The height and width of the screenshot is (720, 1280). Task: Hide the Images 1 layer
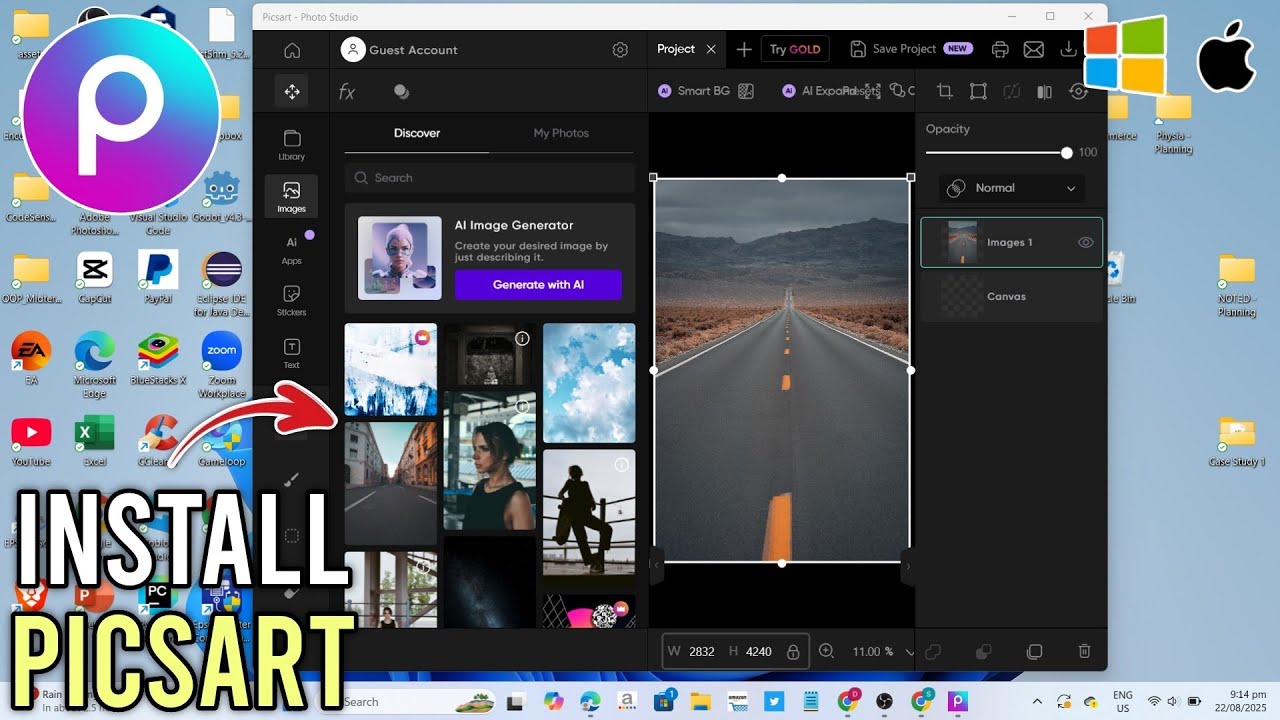[1086, 243]
